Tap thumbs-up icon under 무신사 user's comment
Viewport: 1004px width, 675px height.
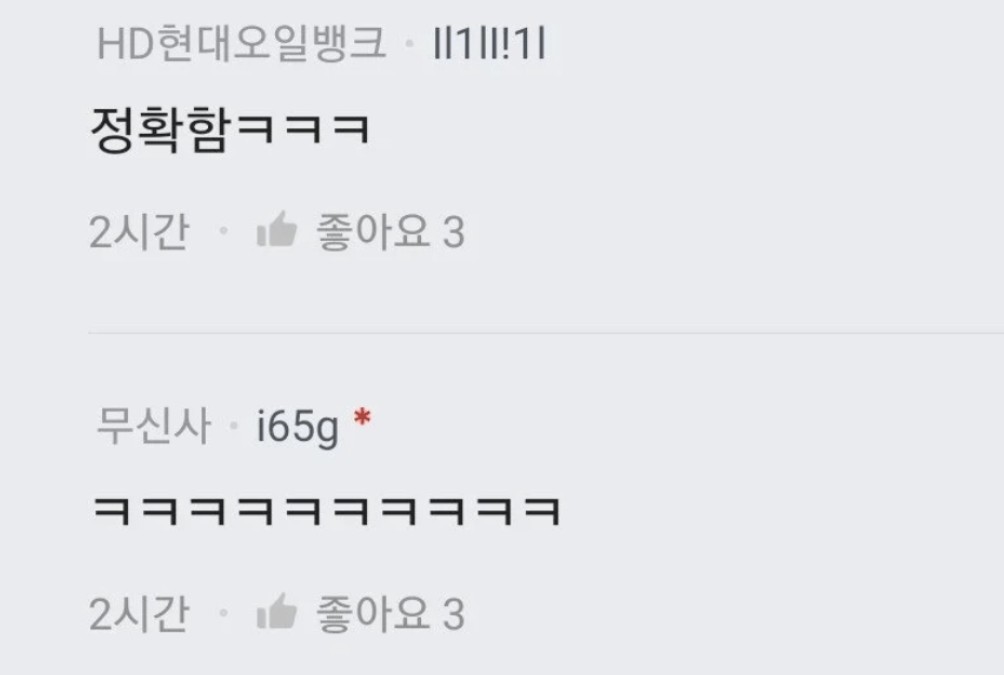pos(277,612)
